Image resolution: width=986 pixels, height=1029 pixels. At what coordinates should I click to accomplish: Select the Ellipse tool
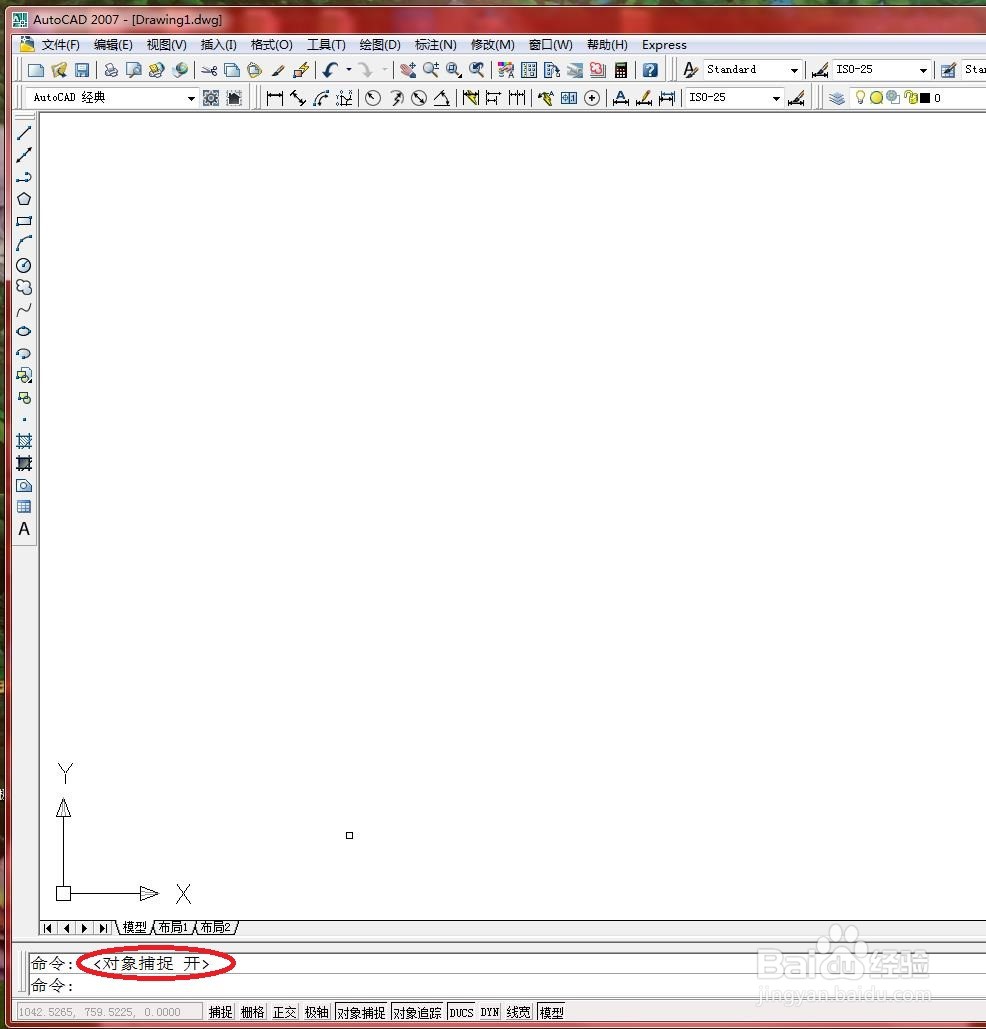coord(24,331)
